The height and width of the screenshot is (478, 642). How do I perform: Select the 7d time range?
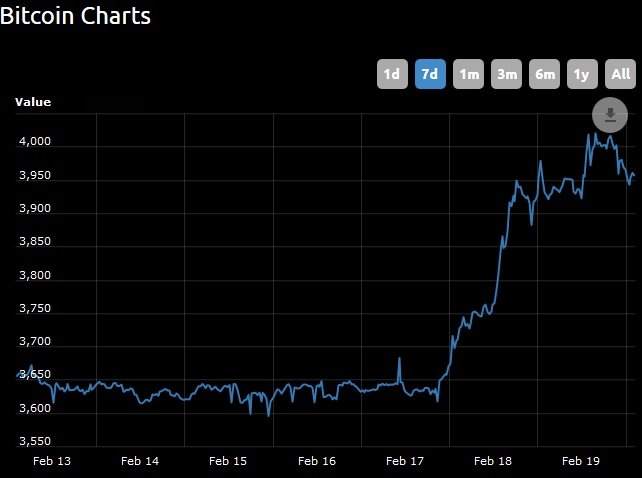[430, 74]
